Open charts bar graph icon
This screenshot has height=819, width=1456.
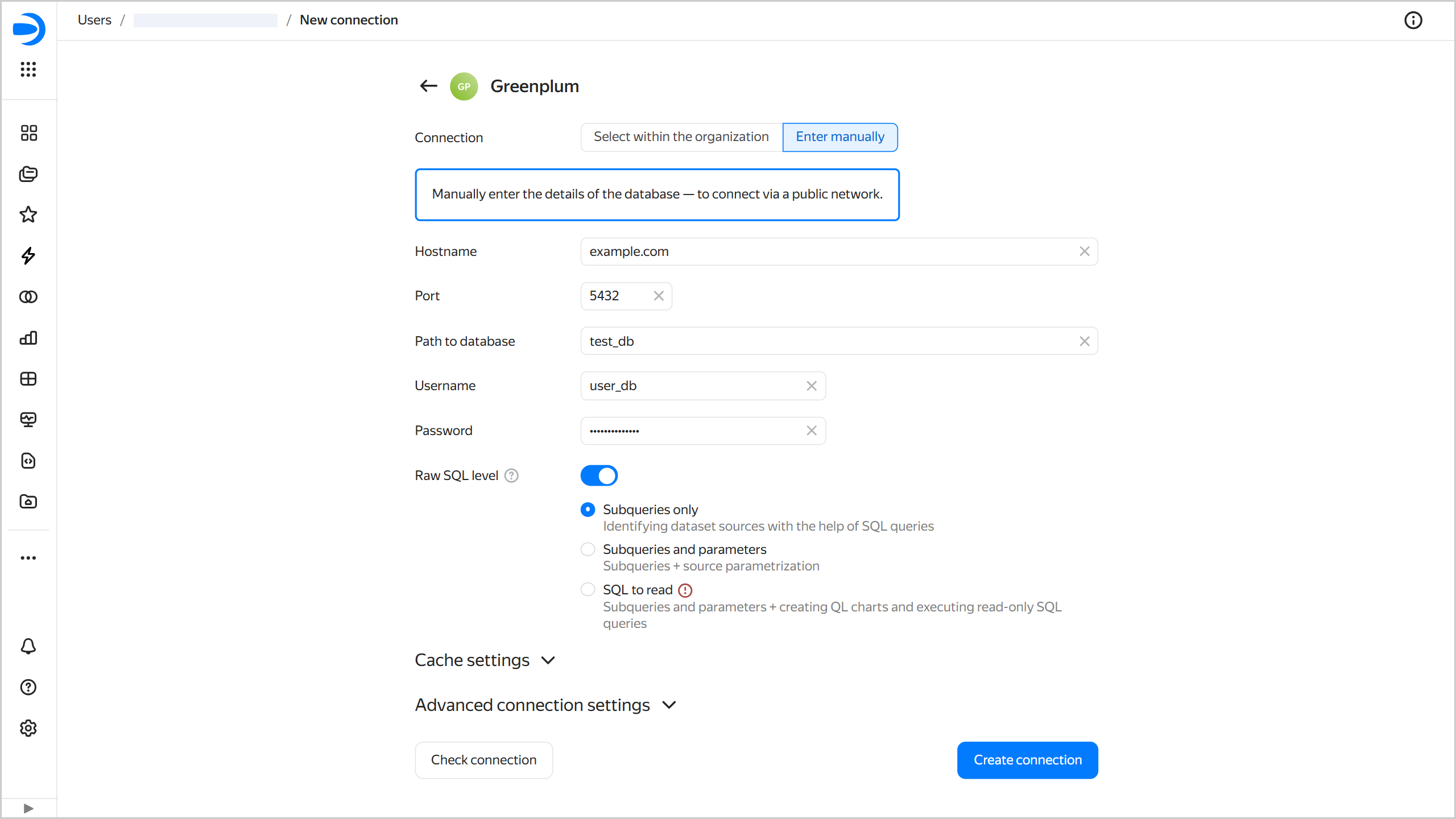[28, 338]
